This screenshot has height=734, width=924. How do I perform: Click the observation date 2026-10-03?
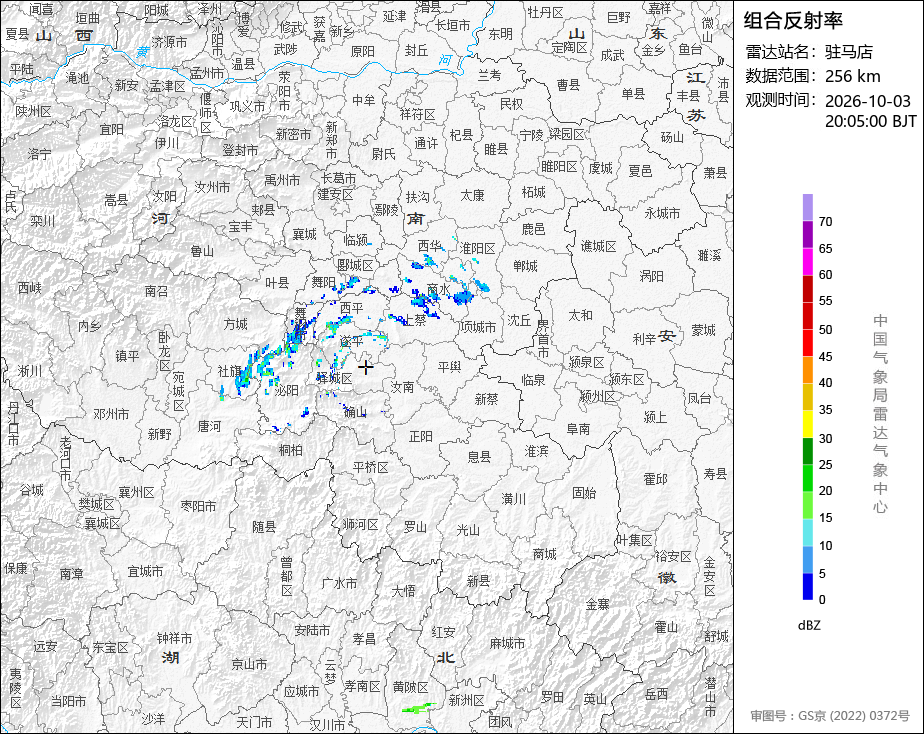(x=867, y=101)
